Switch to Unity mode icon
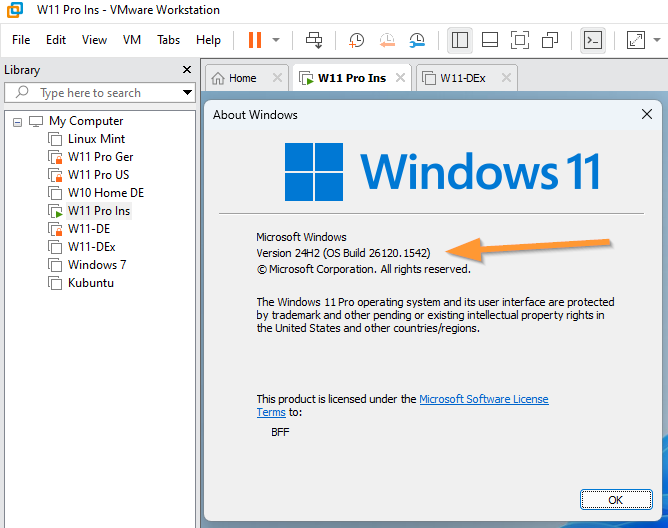668x528 pixels. point(550,40)
